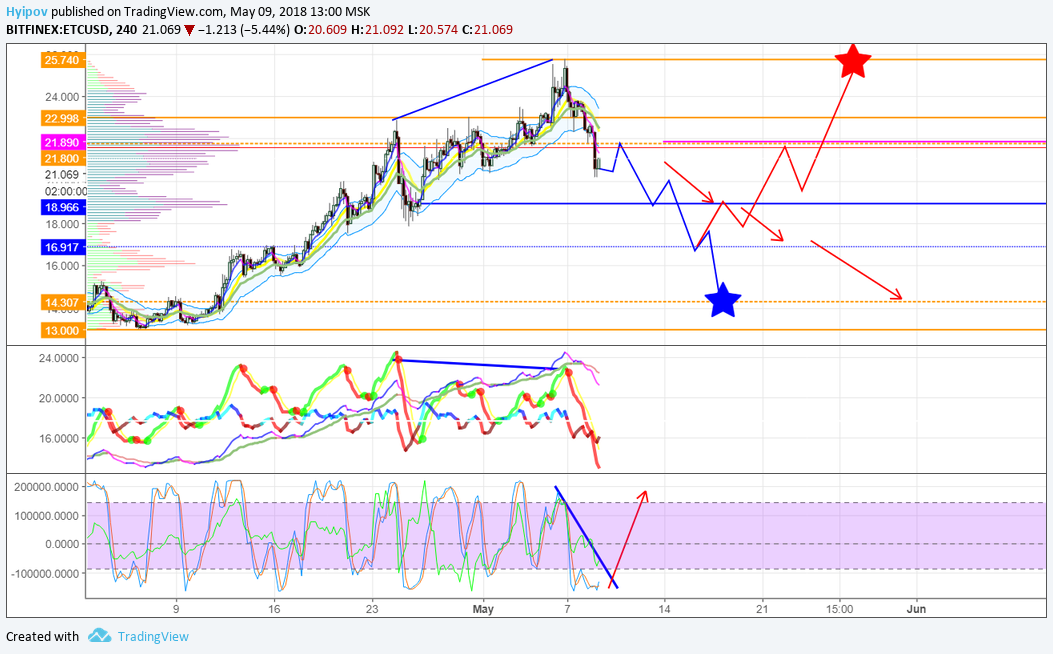Screen dimensions: 1053x654
Task: Click the 200000.0000 oscillator axis value
Action: [46, 487]
